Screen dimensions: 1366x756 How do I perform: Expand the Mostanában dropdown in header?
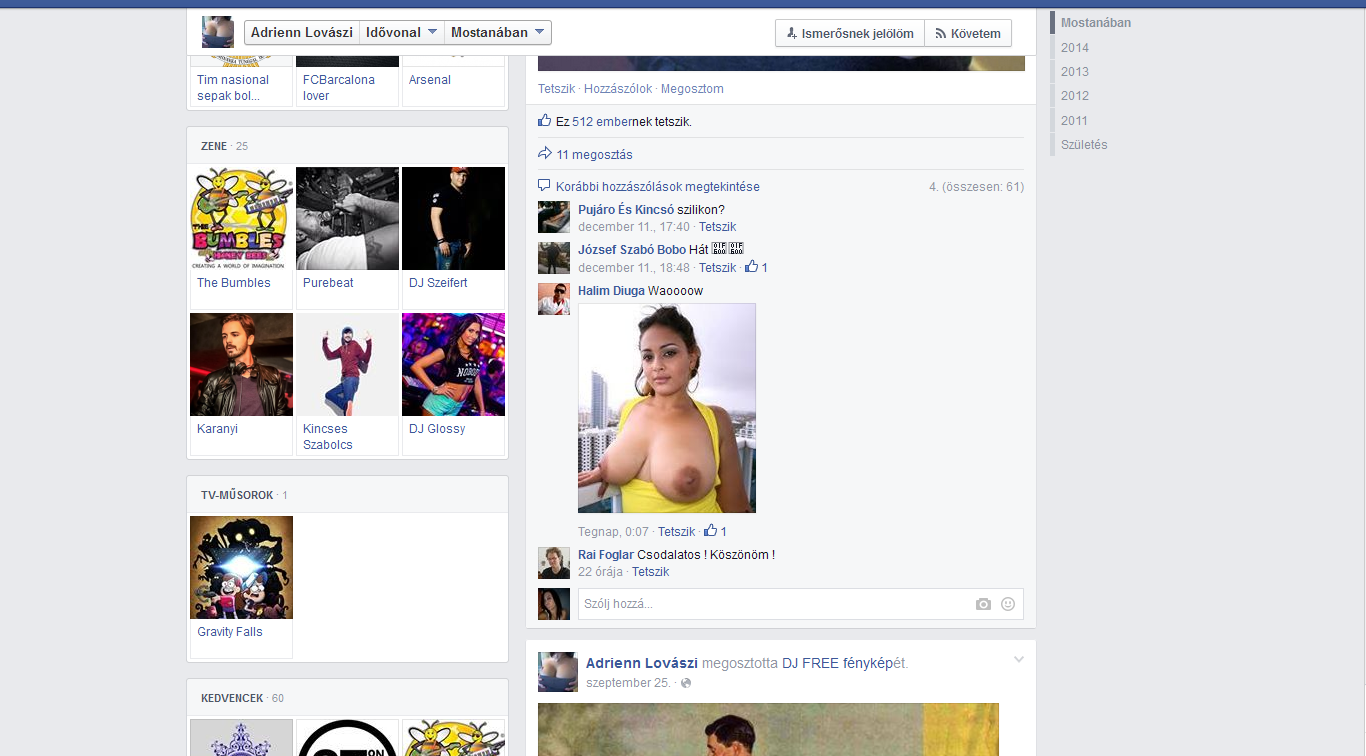(497, 32)
